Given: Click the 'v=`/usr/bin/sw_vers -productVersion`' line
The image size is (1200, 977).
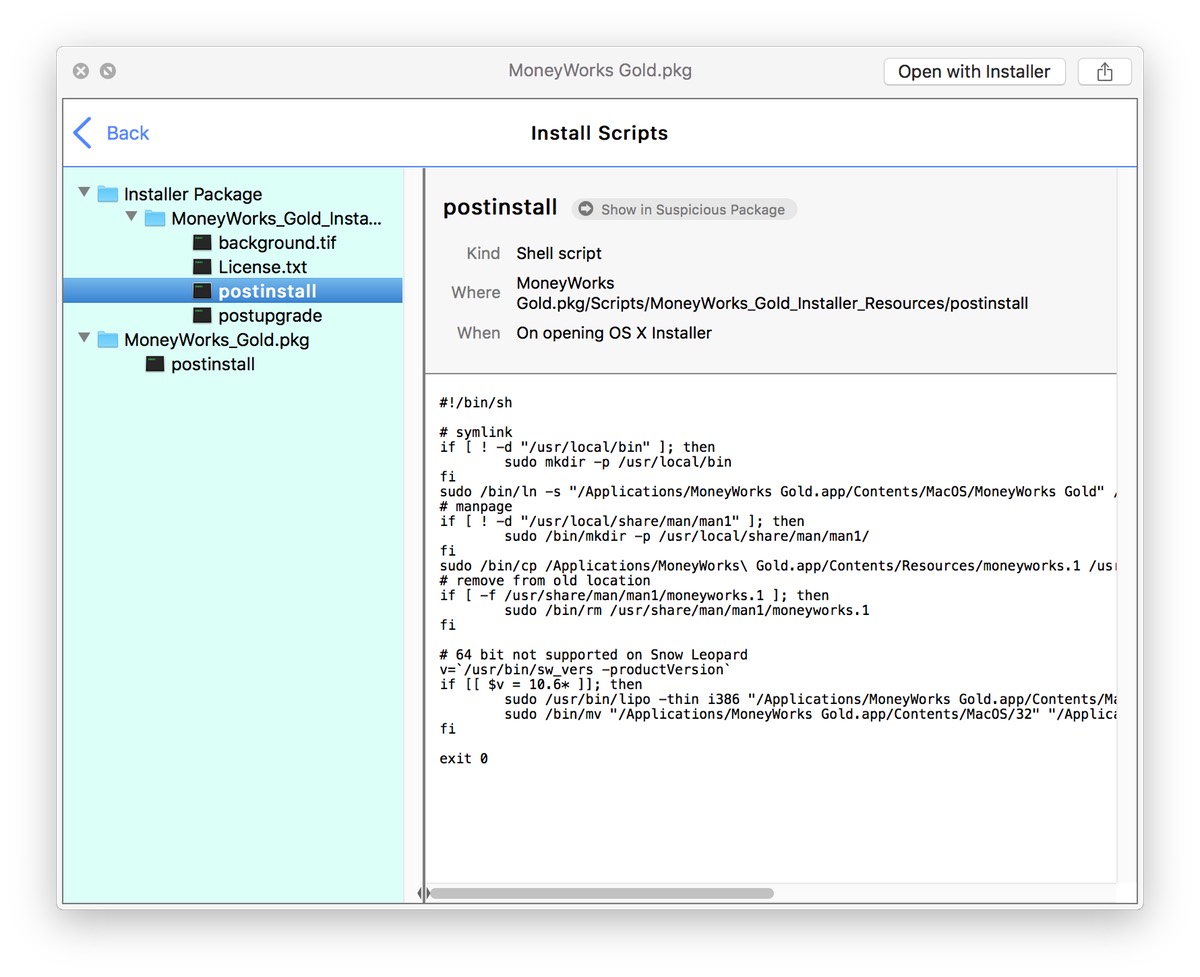Looking at the screenshot, I should tap(585, 670).
